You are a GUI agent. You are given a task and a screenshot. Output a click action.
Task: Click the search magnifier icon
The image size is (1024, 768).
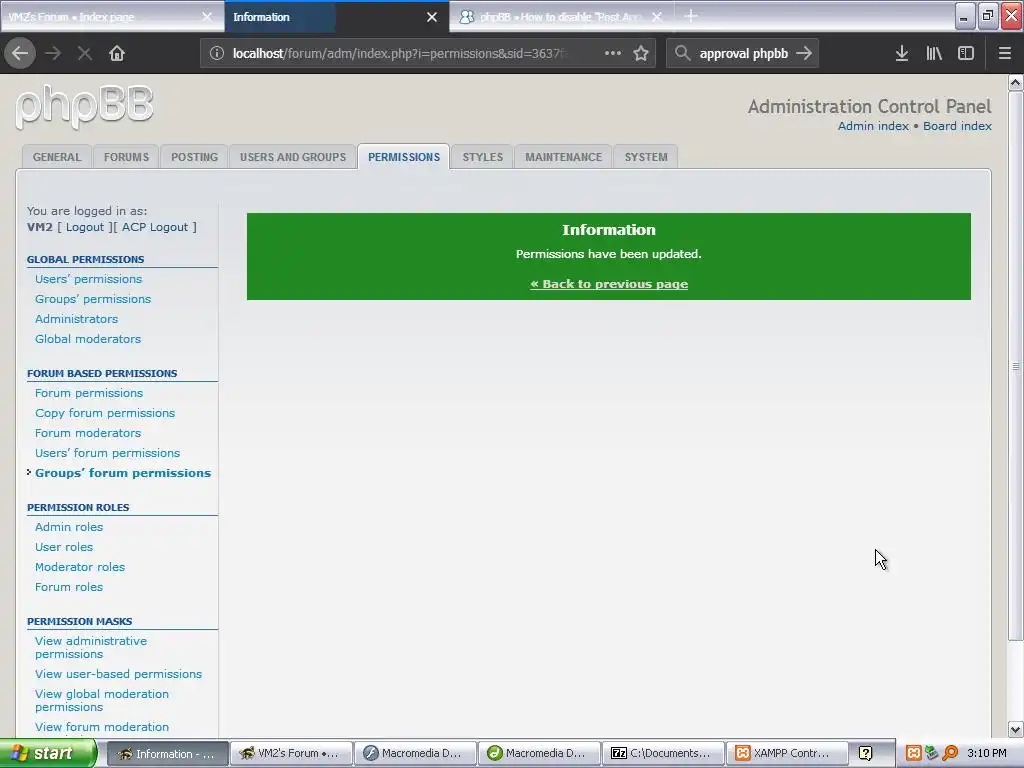click(682, 54)
